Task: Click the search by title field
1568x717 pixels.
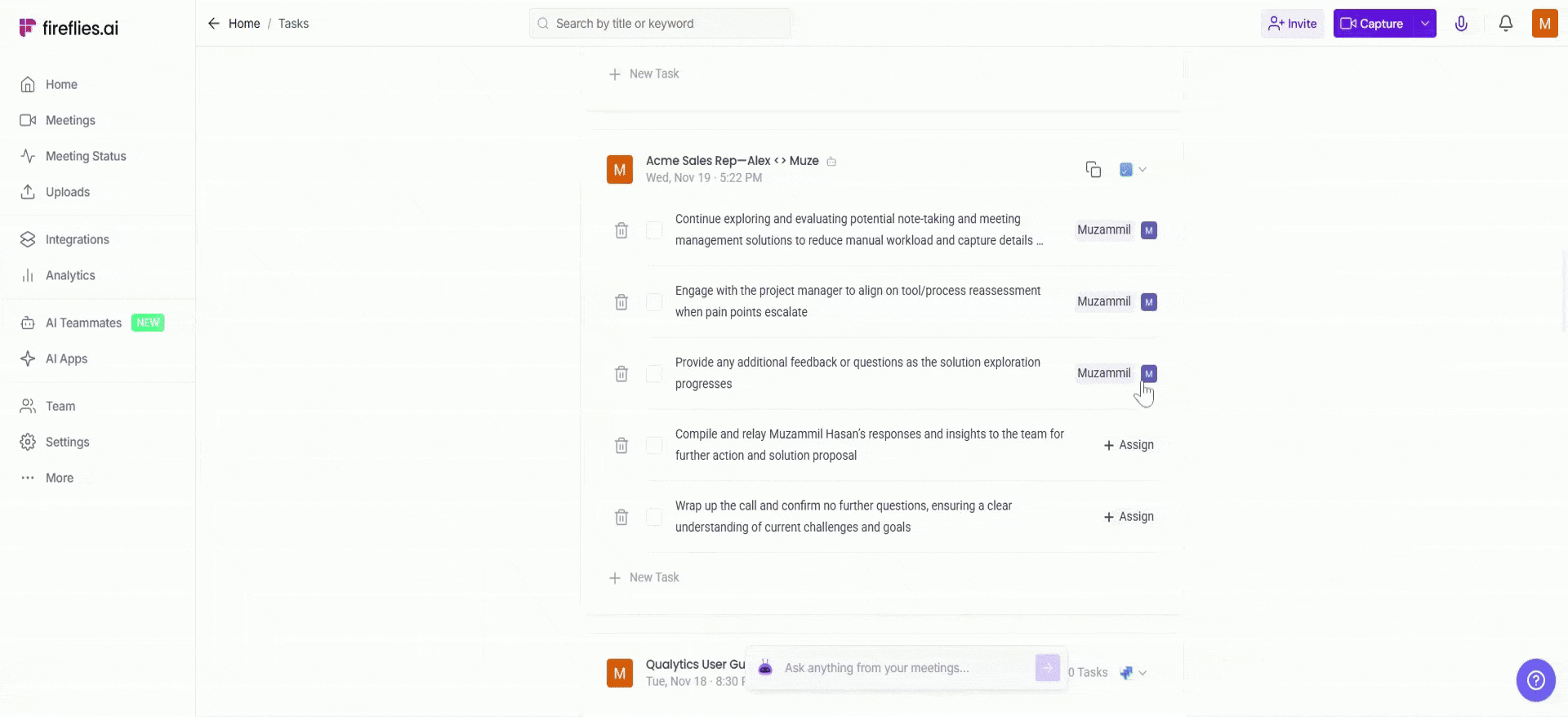Action: [x=660, y=24]
